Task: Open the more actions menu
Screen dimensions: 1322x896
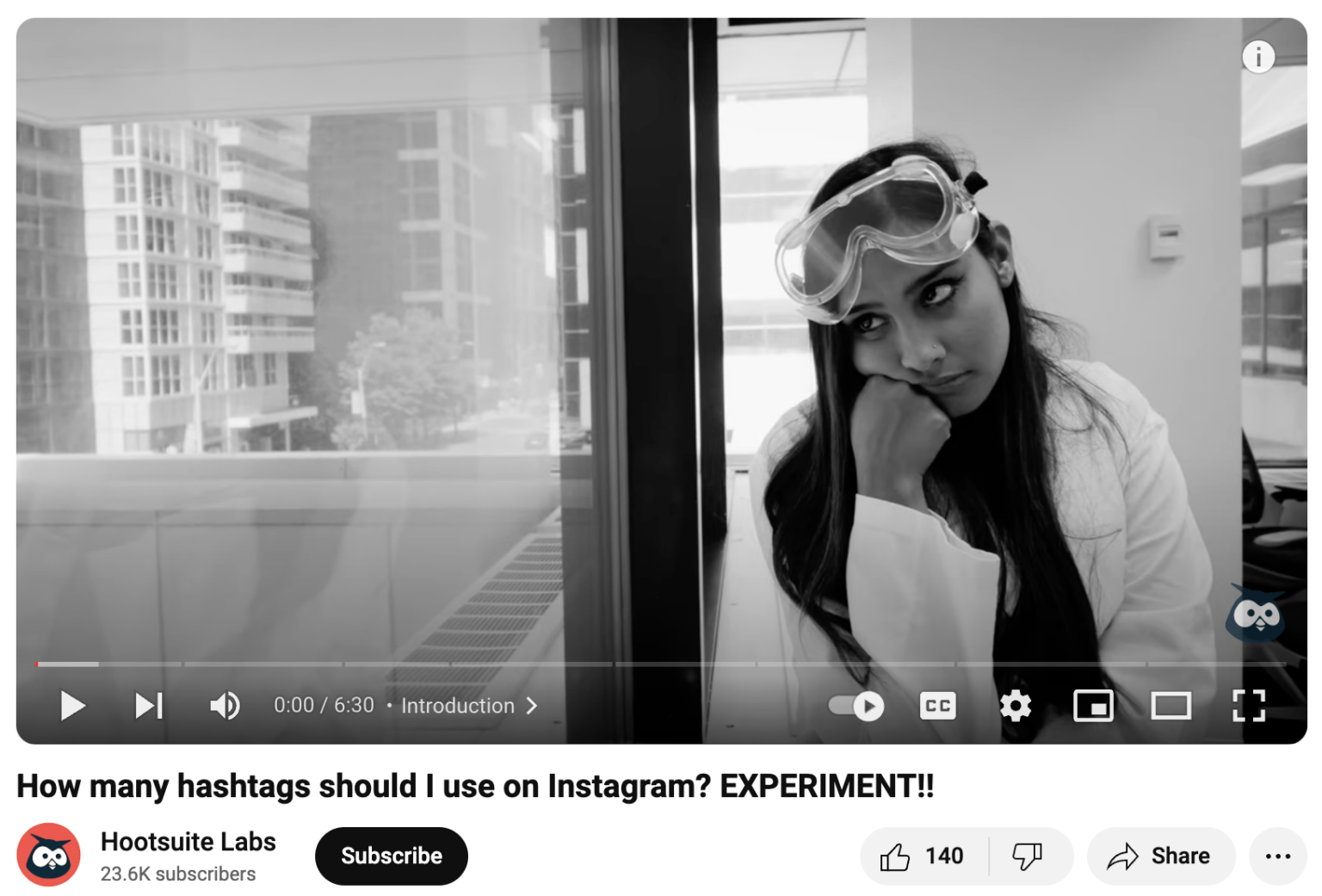Action: 1278,856
